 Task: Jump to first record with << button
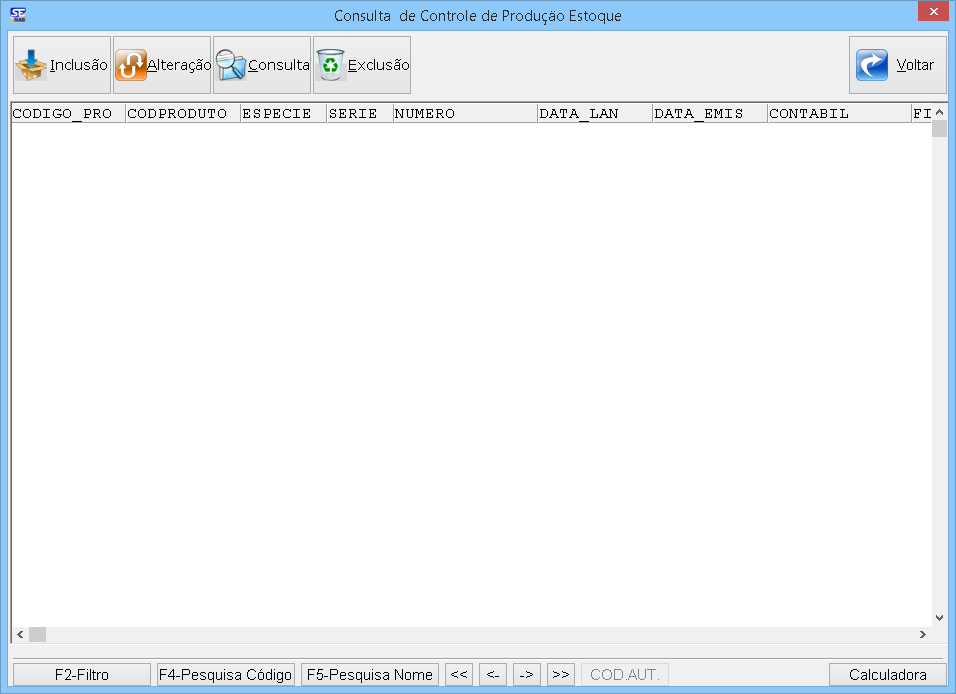click(459, 674)
